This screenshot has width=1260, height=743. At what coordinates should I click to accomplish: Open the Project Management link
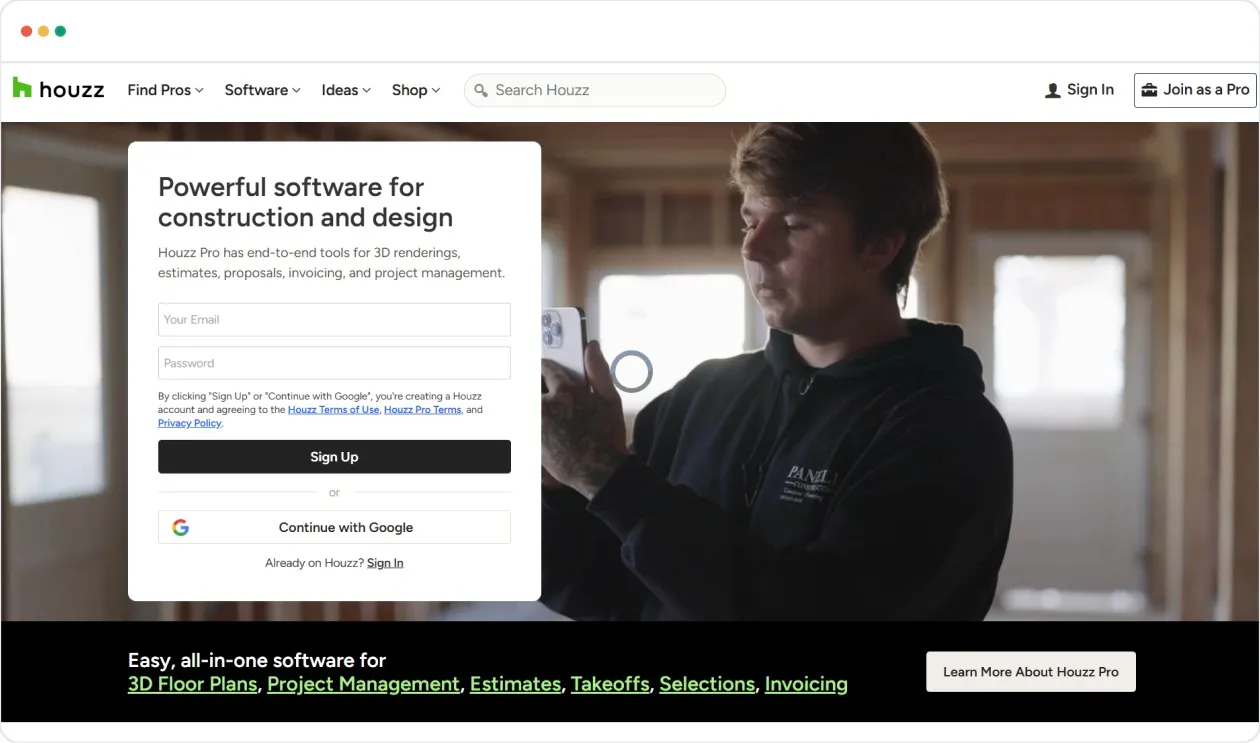[363, 684]
